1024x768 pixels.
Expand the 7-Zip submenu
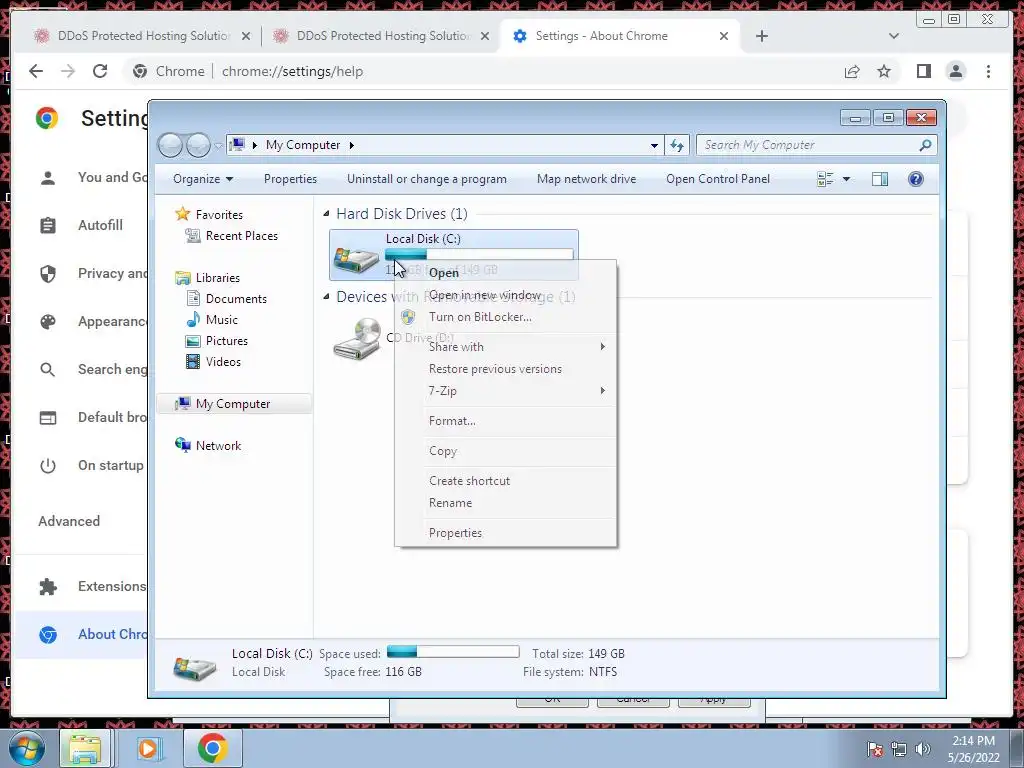coord(505,391)
